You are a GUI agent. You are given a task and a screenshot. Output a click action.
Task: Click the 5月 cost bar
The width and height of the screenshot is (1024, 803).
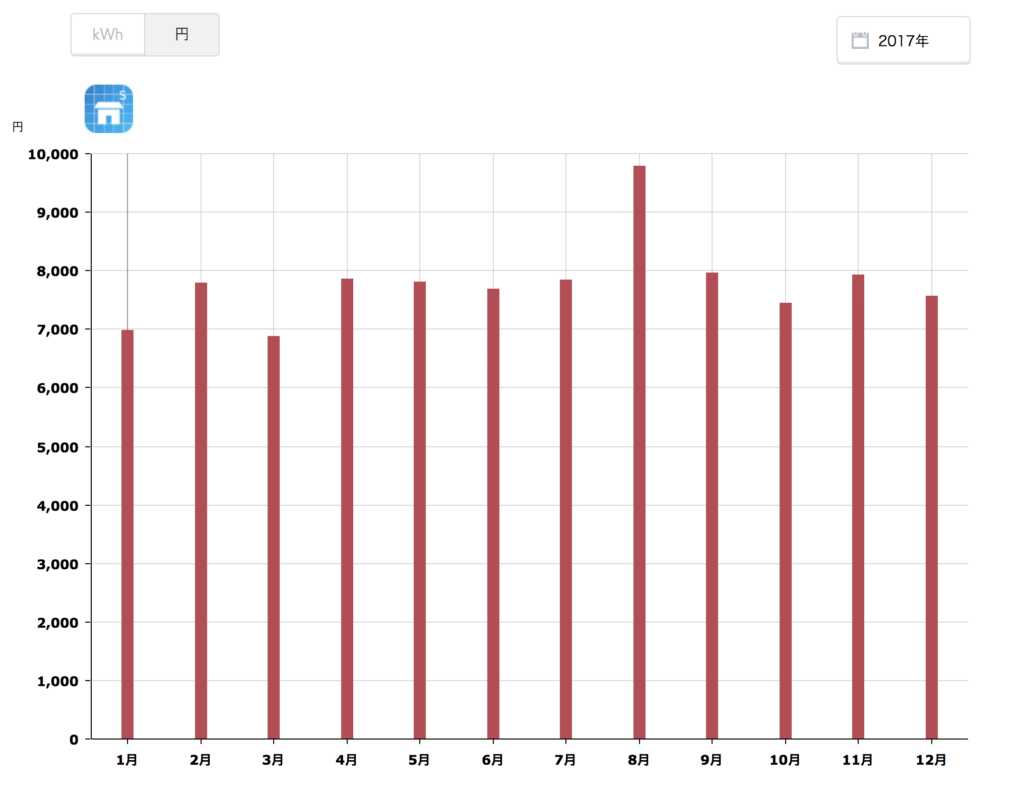pos(420,510)
